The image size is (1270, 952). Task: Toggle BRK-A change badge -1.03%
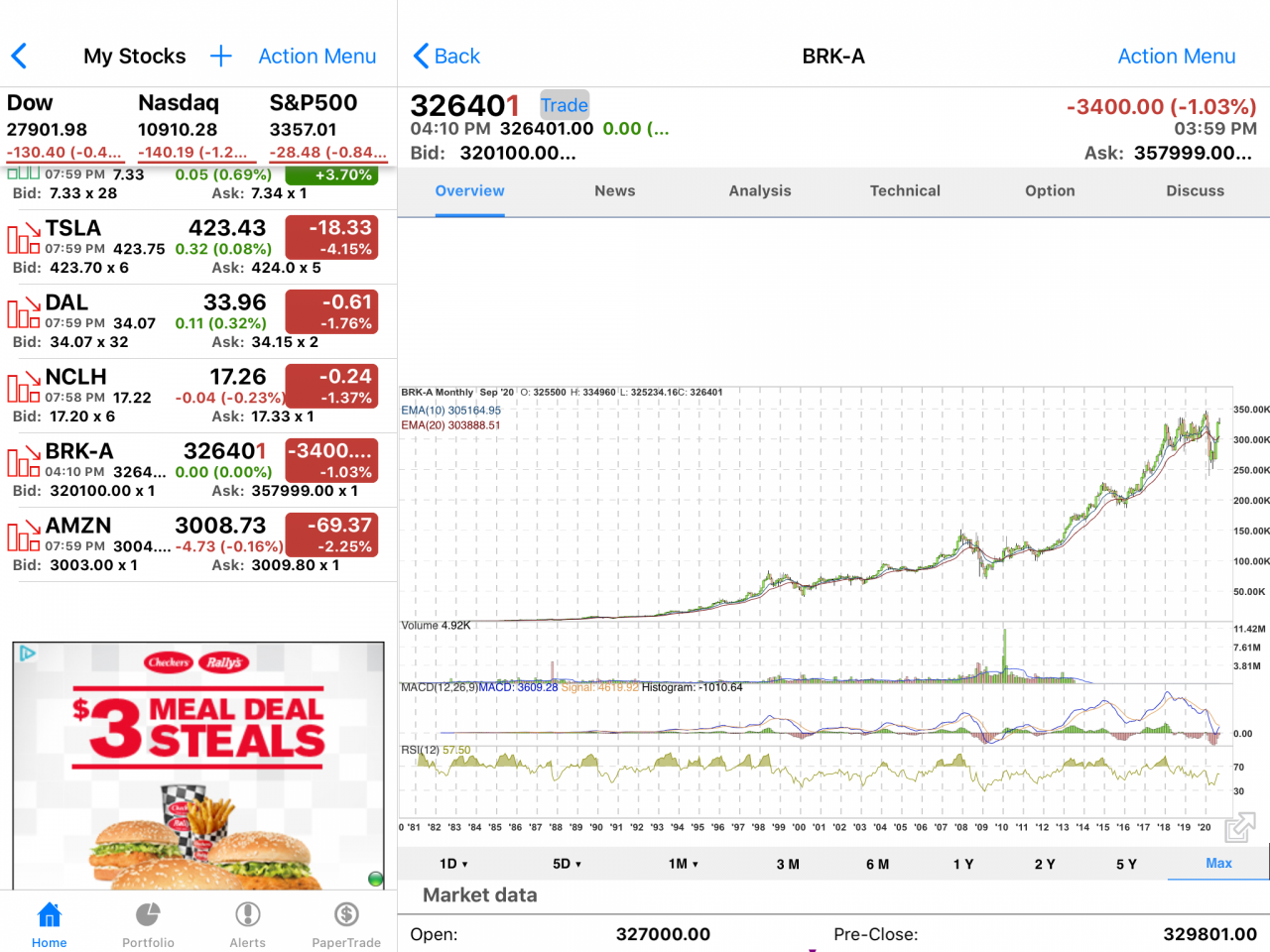331,461
